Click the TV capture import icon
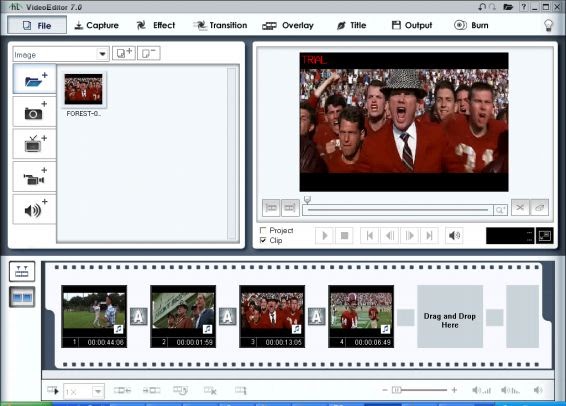 35,144
